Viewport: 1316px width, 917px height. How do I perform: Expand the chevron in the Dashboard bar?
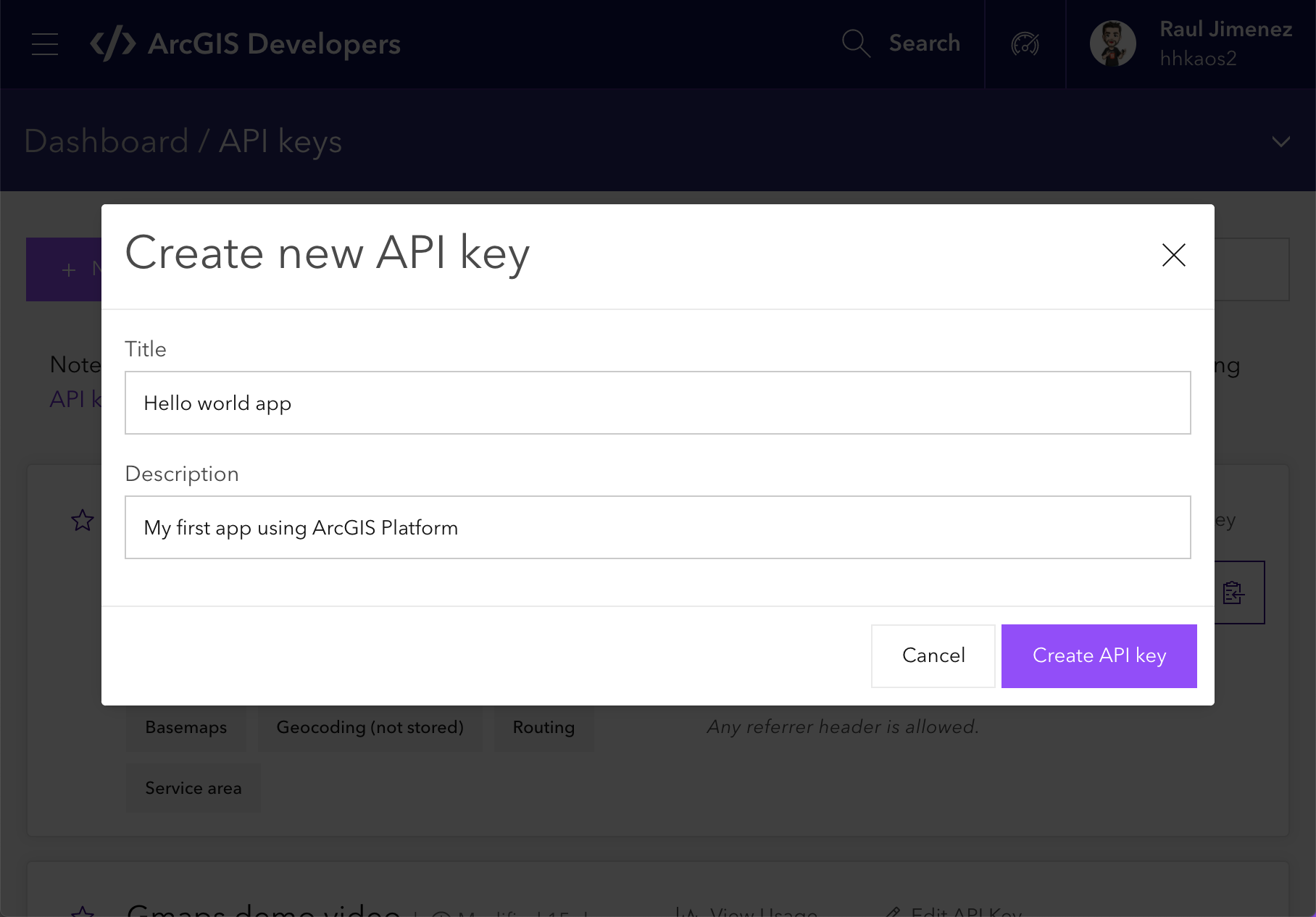click(1280, 141)
